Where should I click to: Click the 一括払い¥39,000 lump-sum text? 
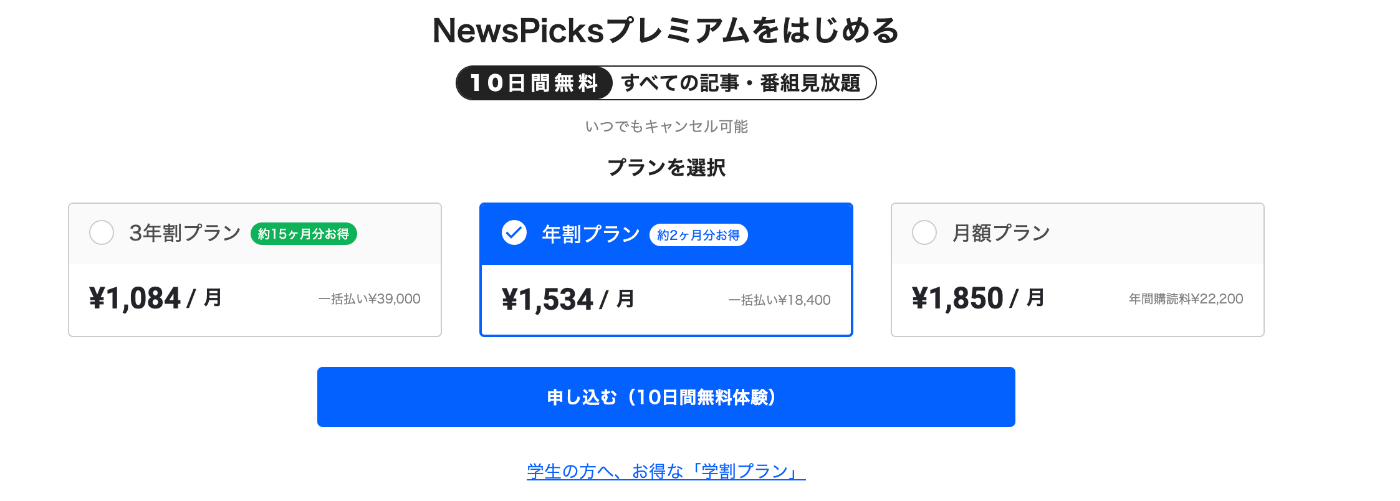click(x=369, y=299)
